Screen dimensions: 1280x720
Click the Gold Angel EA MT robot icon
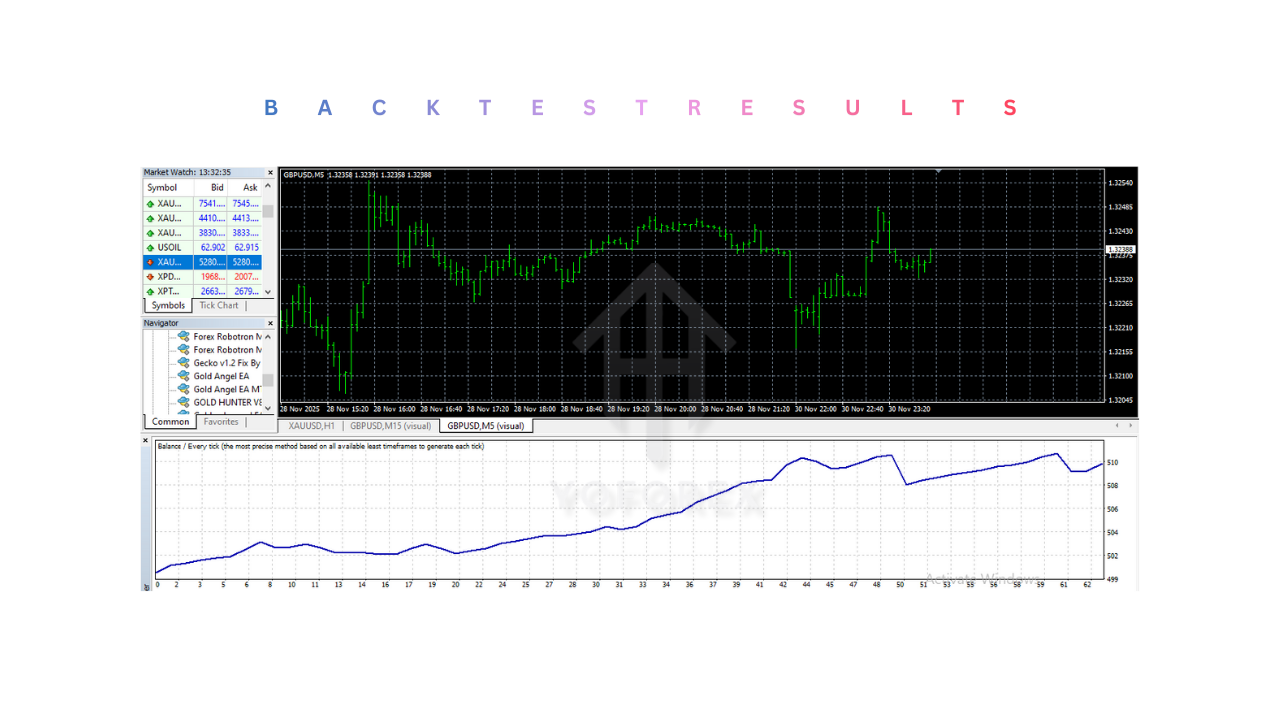184,389
